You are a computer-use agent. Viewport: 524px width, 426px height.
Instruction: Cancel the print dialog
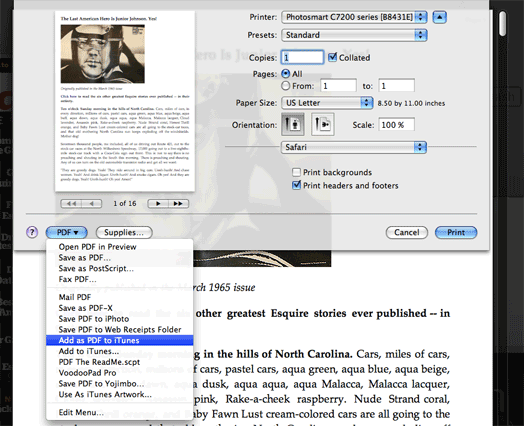click(x=407, y=233)
